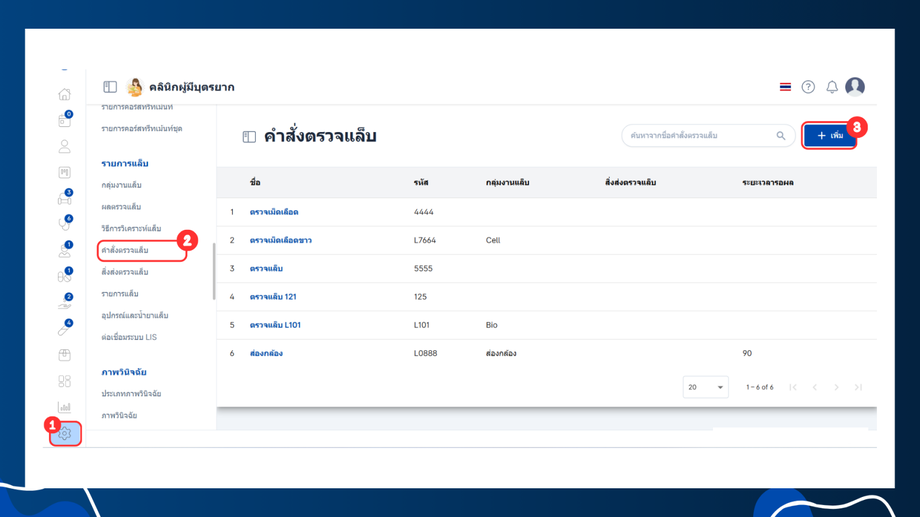Image resolution: width=920 pixels, height=517 pixels.
Task: Click wait time value 90
Action: click(x=747, y=353)
